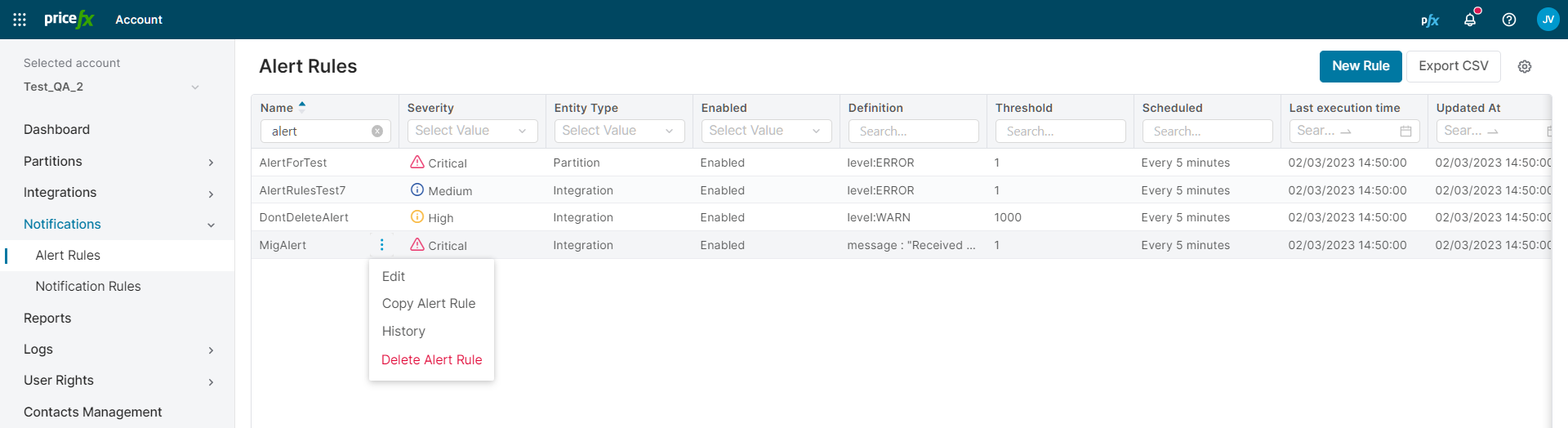
Task: Click the Export CSV button
Action: pos(1453,66)
